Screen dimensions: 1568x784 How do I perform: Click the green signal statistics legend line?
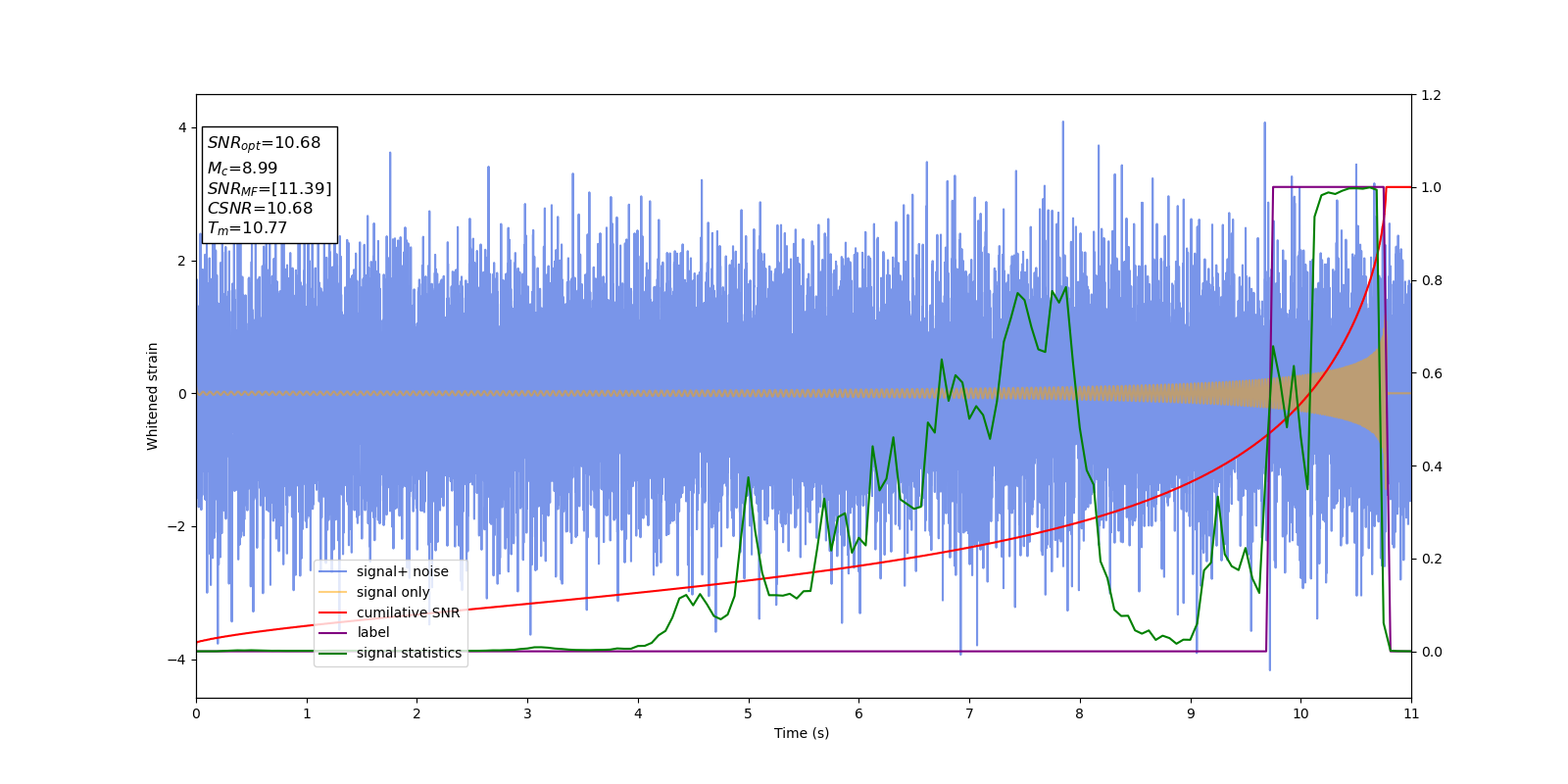333,653
